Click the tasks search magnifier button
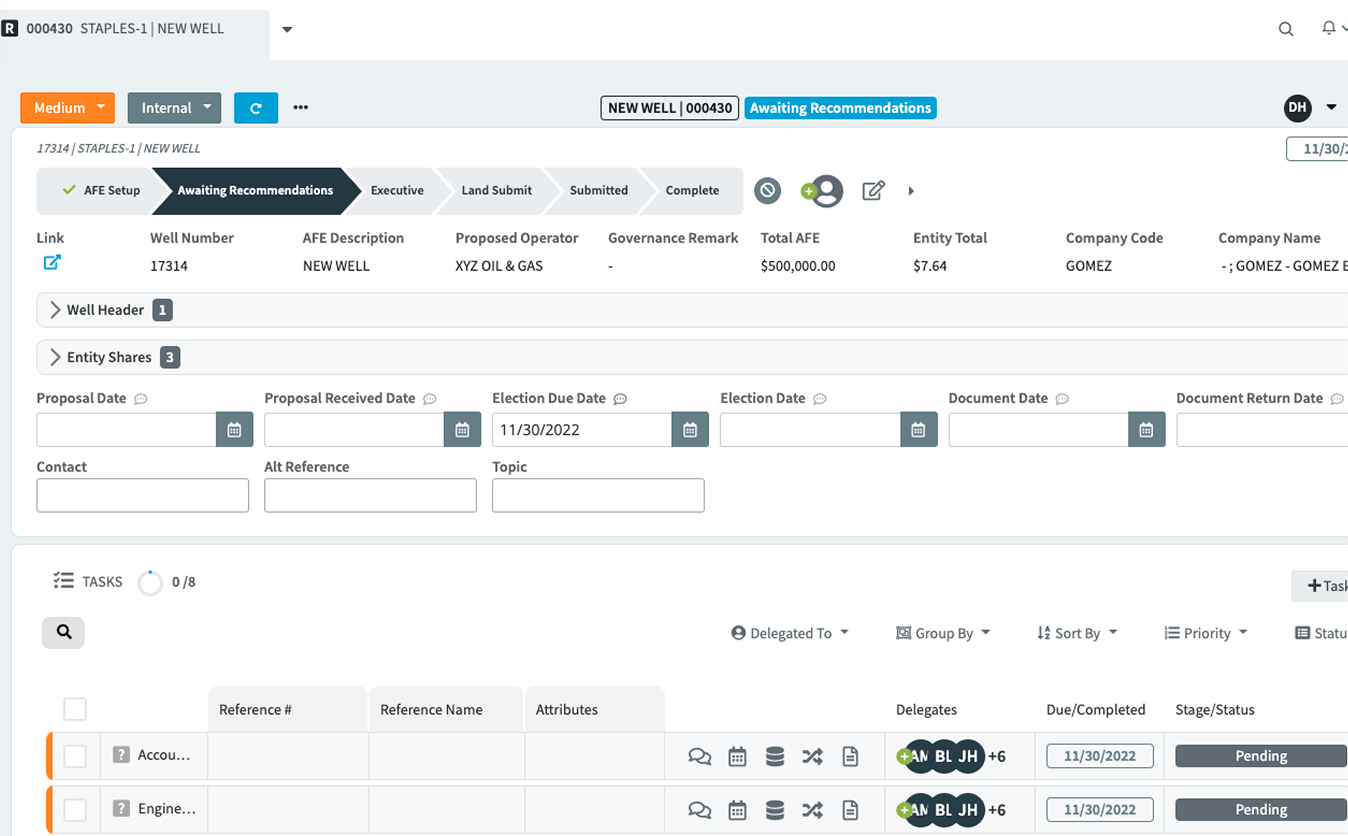This screenshot has height=836, width=1348. tap(64, 632)
